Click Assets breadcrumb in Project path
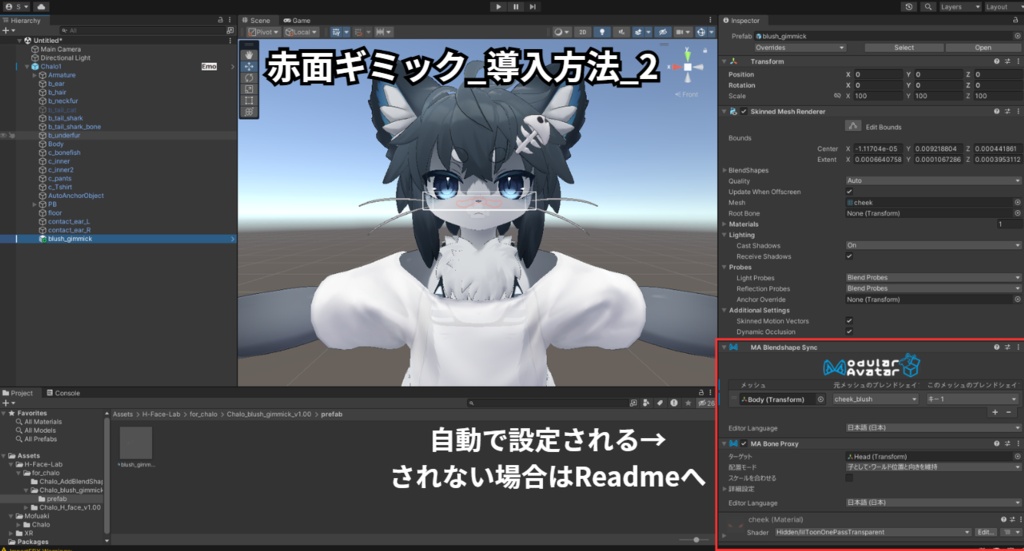Viewport: 1024px width, 551px height. pyautogui.click(x=123, y=415)
